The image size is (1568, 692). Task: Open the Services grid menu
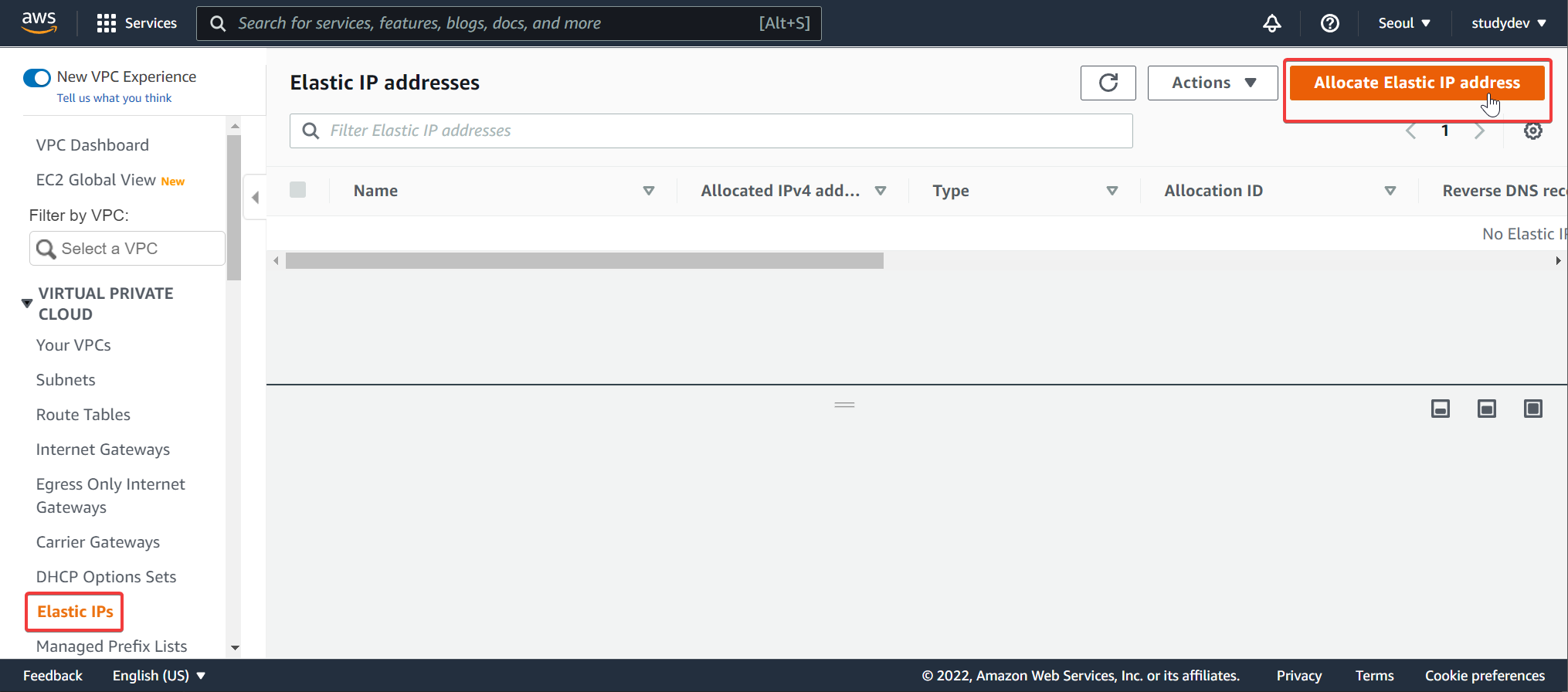[137, 23]
